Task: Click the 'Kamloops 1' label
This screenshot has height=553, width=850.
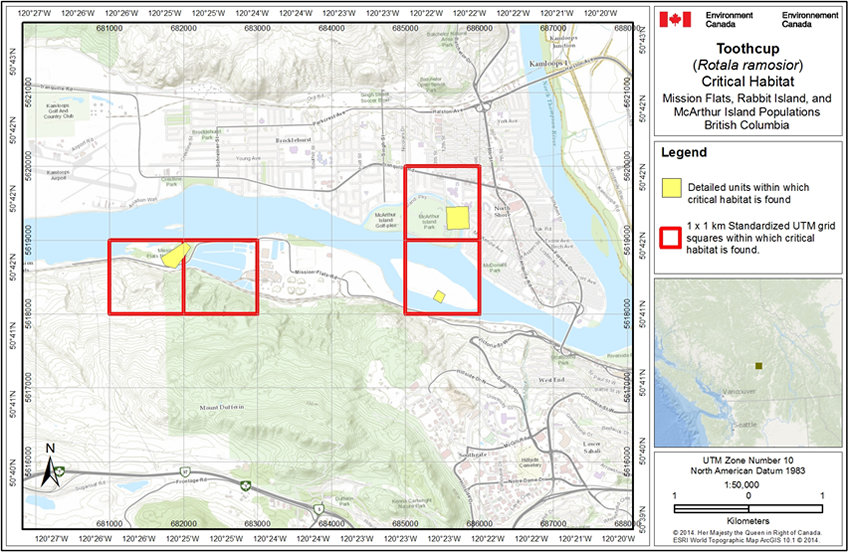Action: [x=548, y=63]
